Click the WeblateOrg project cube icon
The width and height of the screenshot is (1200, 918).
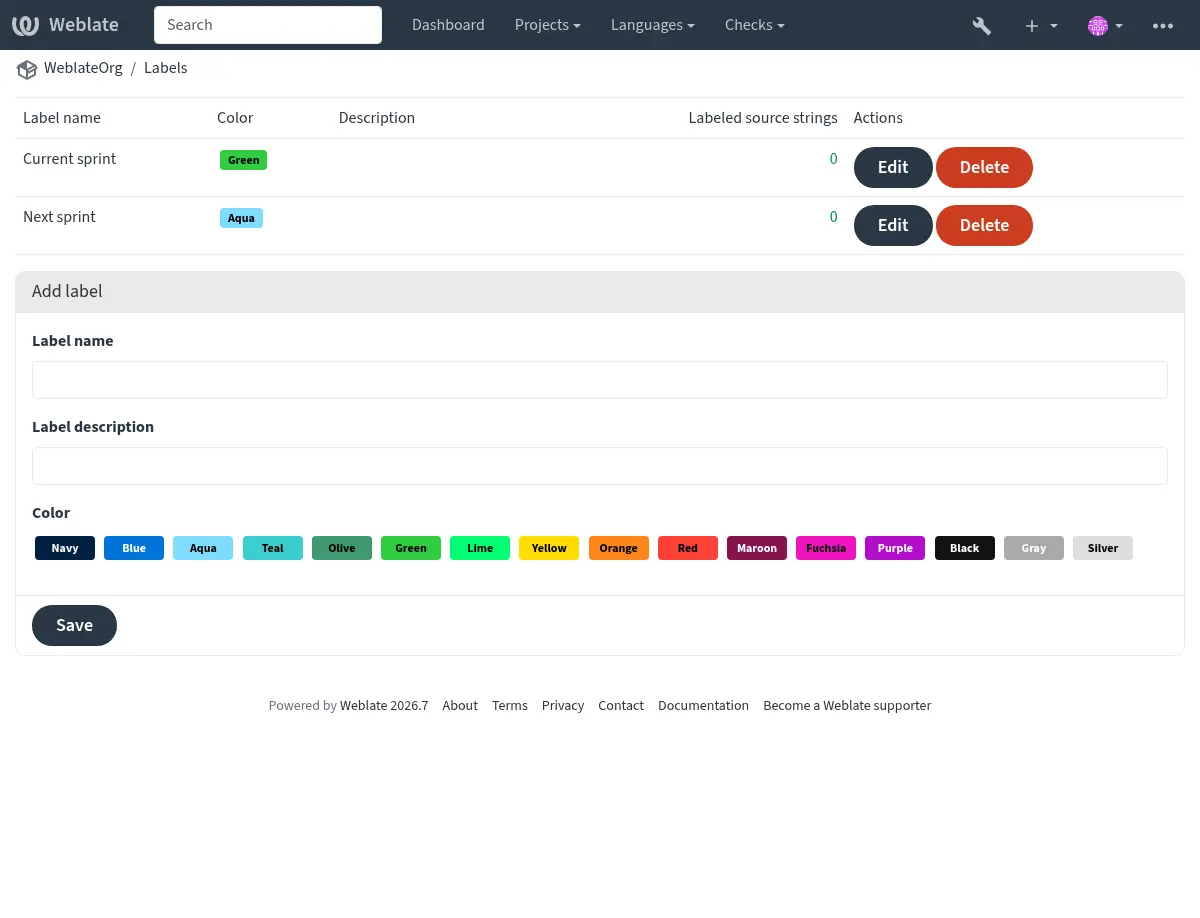point(27,69)
